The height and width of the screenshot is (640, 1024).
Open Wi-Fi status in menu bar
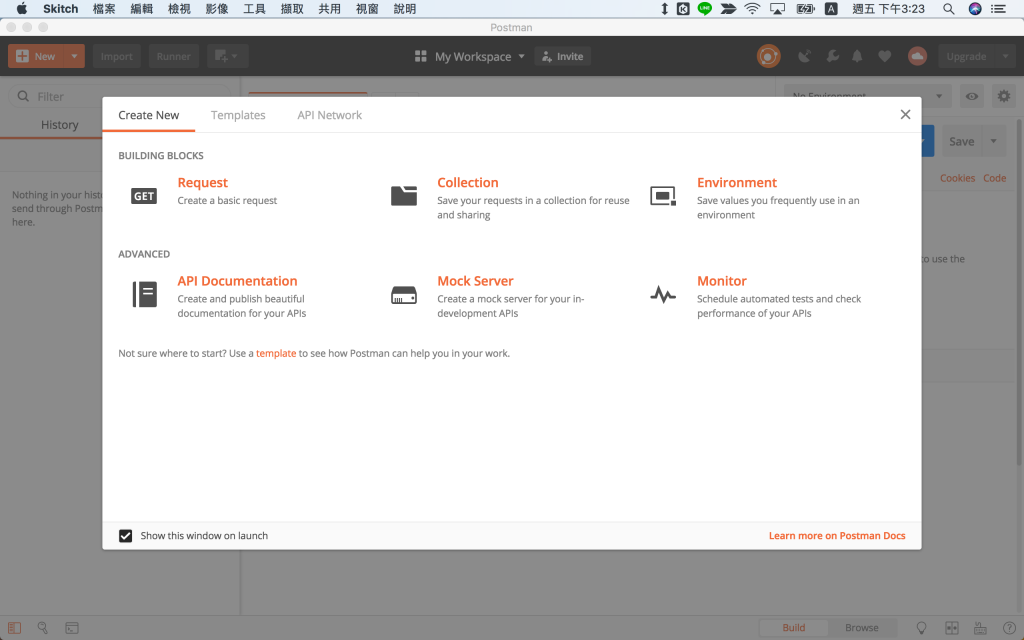click(752, 8)
